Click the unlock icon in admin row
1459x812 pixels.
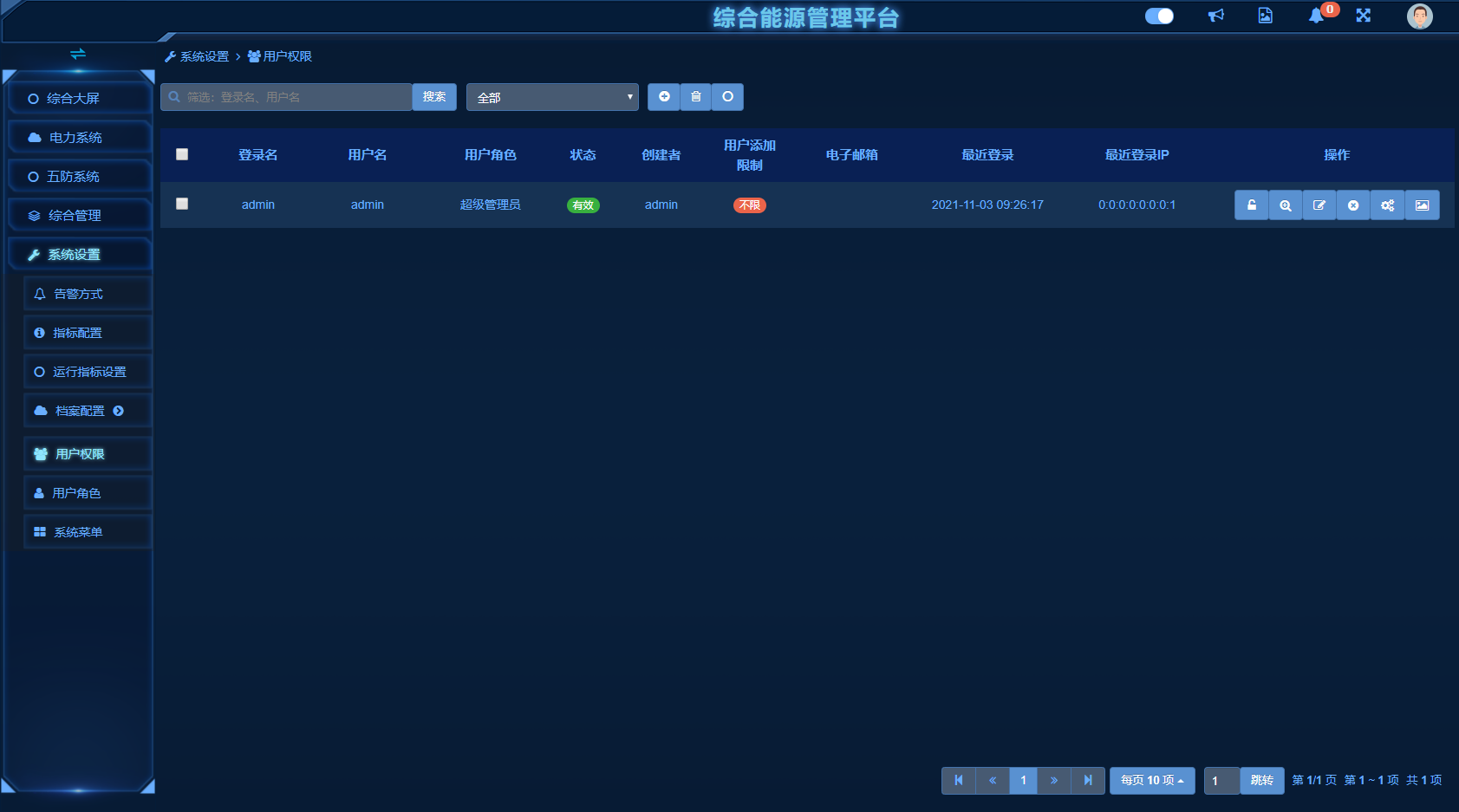(x=1251, y=205)
